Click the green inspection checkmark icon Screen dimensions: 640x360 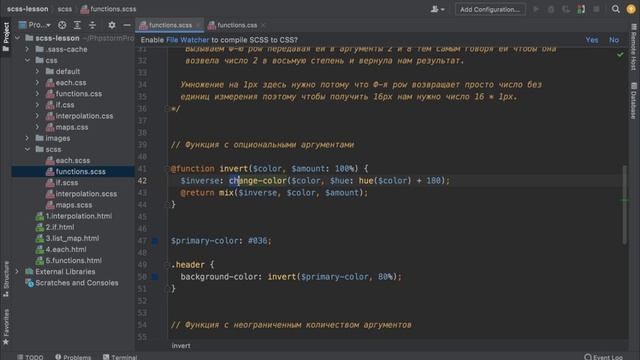point(620,54)
